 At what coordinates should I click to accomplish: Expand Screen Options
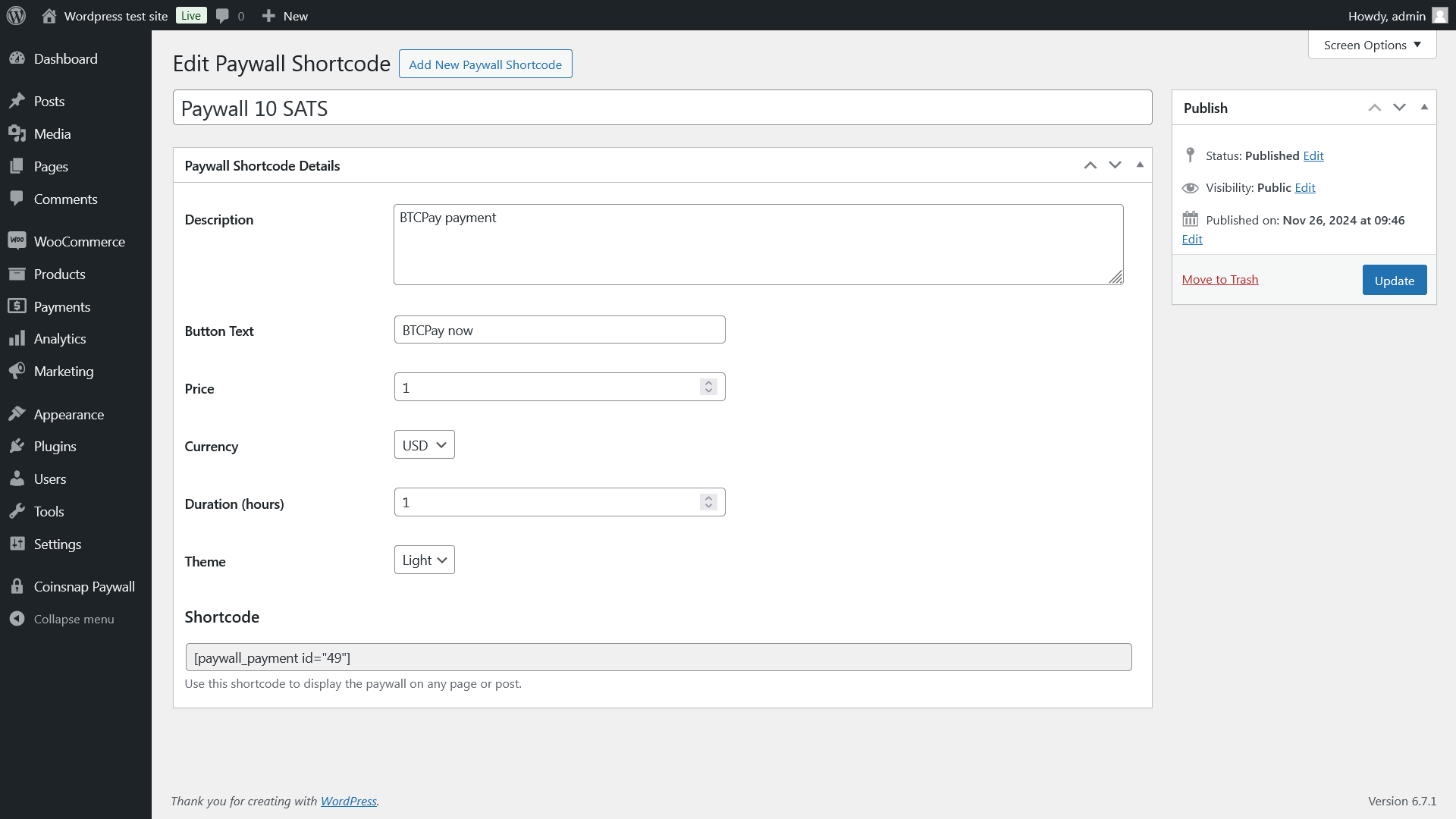pos(1370,45)
